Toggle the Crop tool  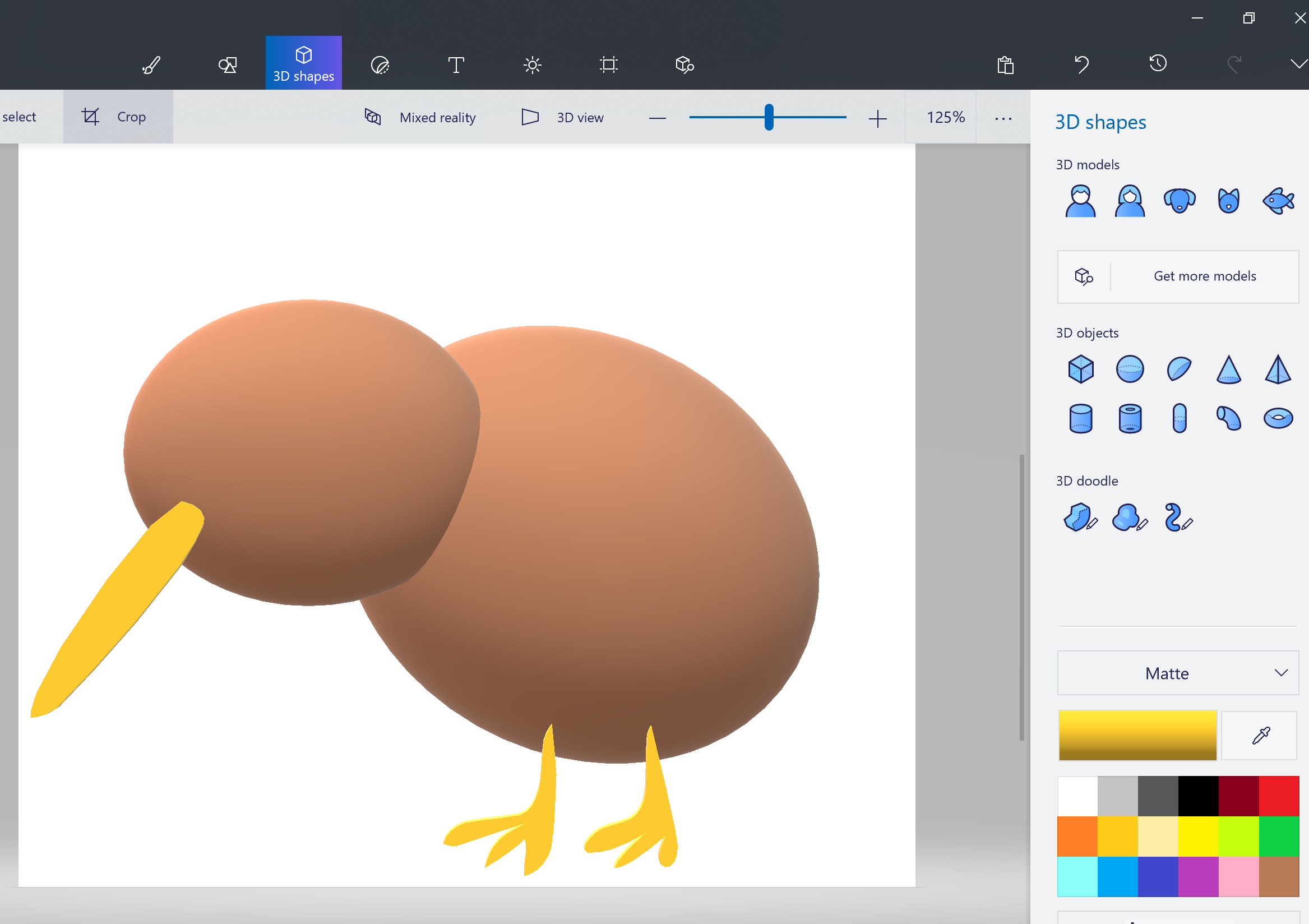tap(118, 117)
